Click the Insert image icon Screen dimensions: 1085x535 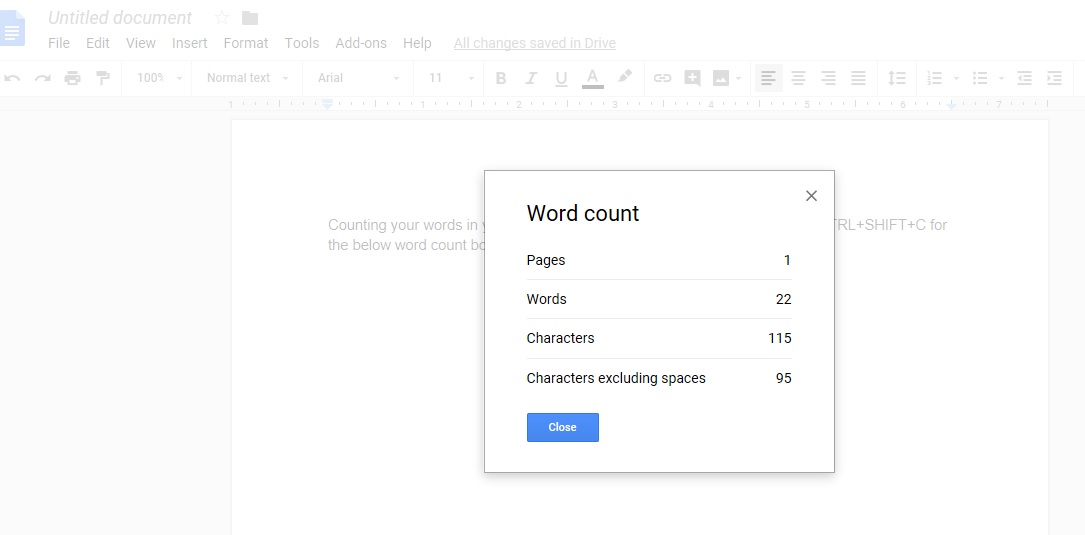pos(720,78)
